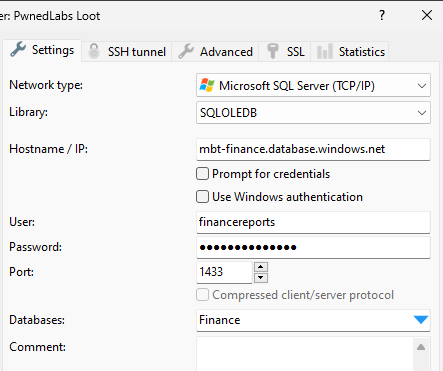Close the session manager dialog
The image size is (443, 371).
click(x=427, y=15)
